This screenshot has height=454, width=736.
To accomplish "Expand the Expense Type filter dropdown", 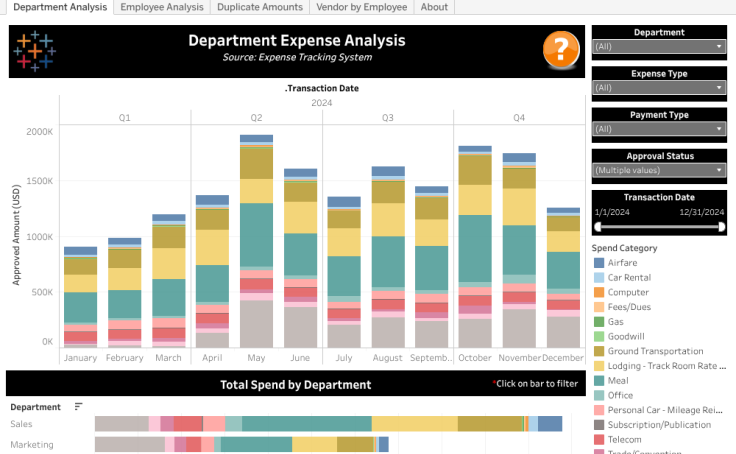I will tap(658, 88).
